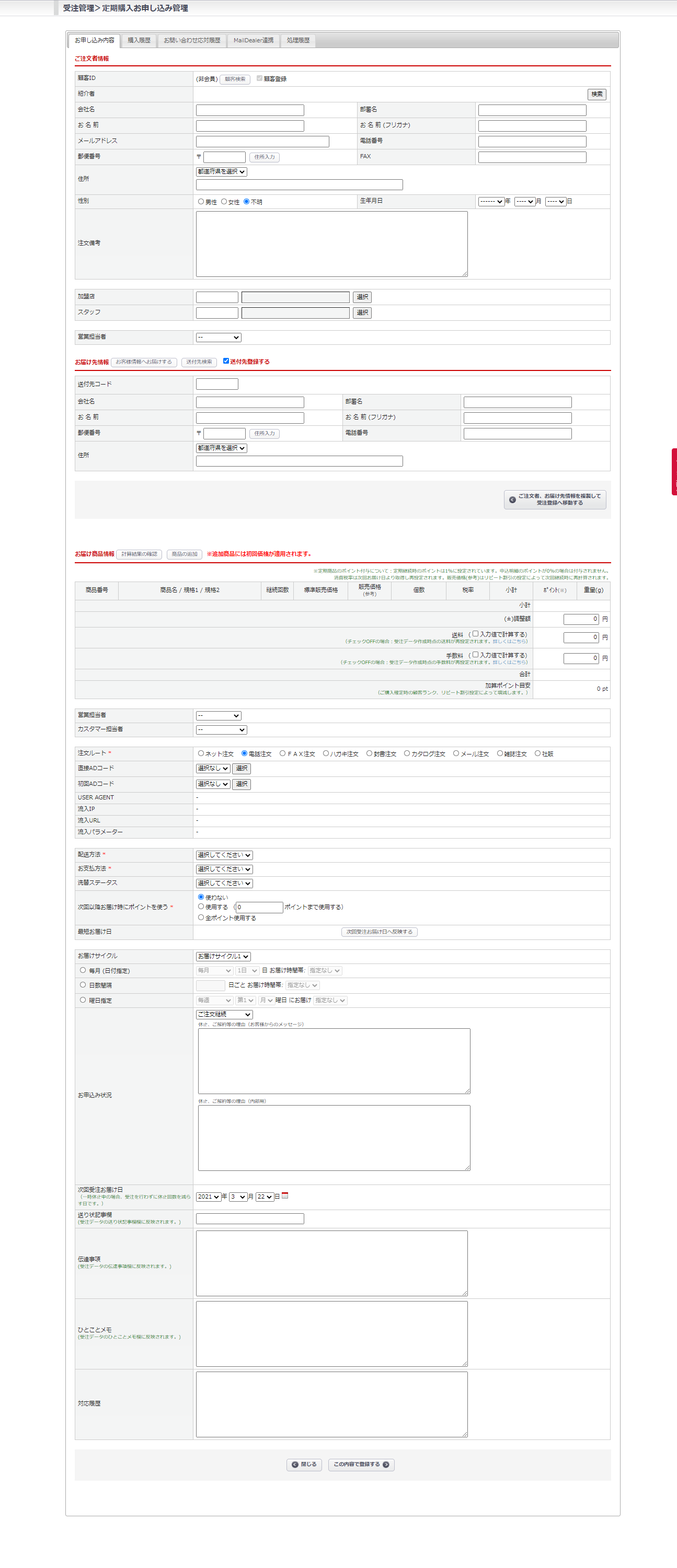677x1568 pixels.
Task: Open the calendar picker beside 次回受注お届け日
Action: click(285, 1195)
